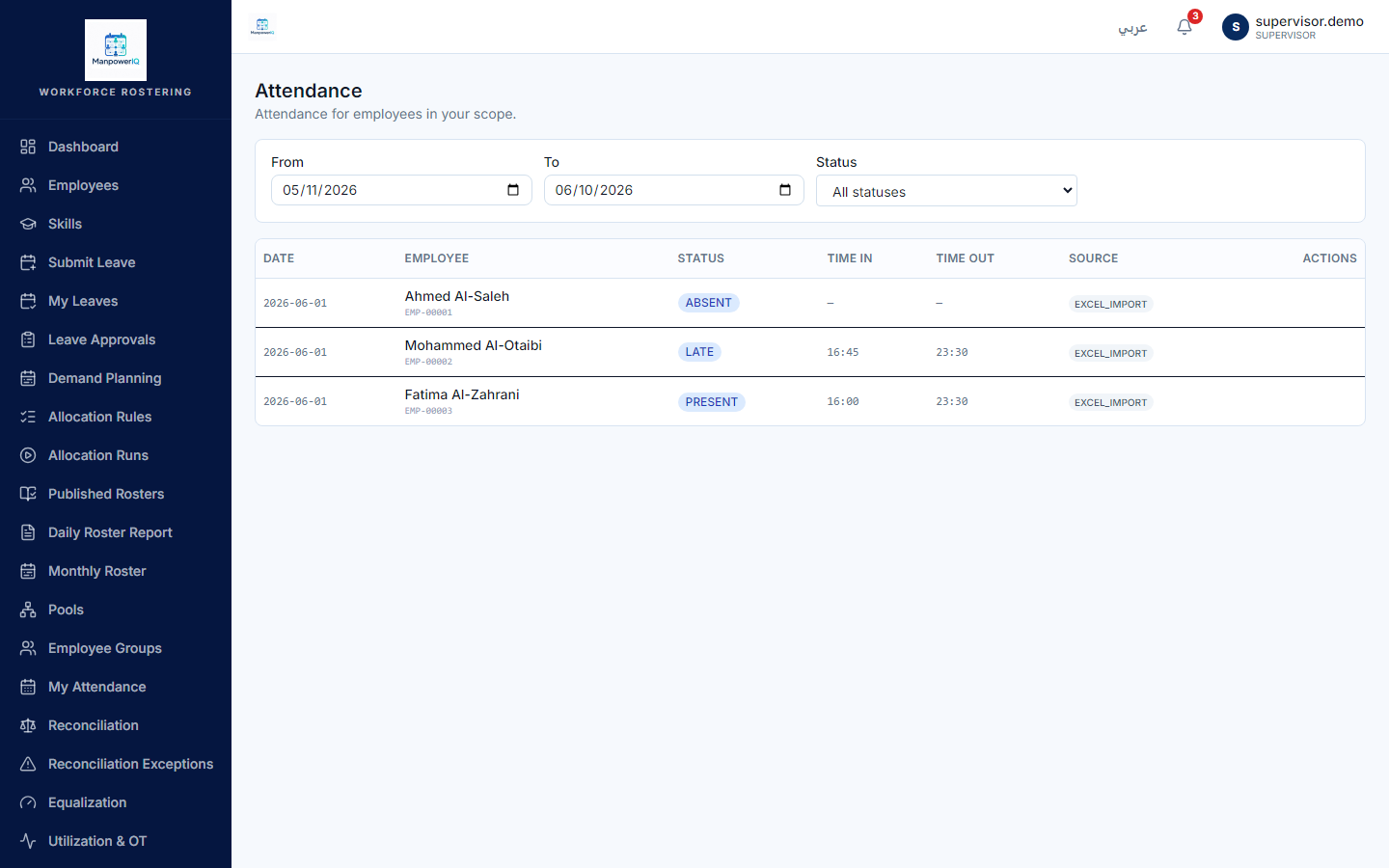The width and height of the screenshot is (1389, 868).
Task: Click the Monthly Roster calendar icon
Action: [x=28, y=571]
